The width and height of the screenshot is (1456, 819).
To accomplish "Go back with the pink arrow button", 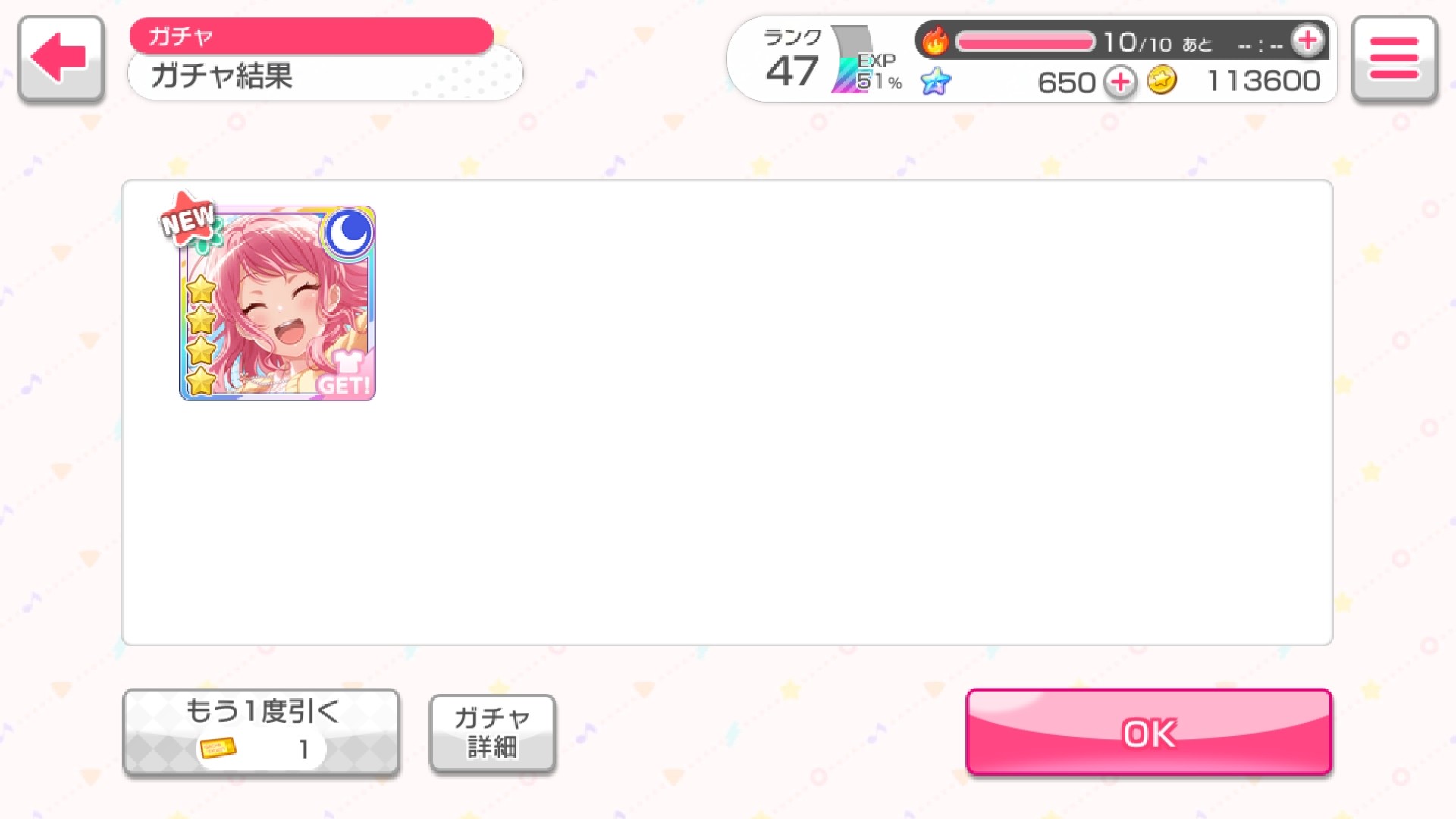I will pyautogui.click(x=61, y=58).
